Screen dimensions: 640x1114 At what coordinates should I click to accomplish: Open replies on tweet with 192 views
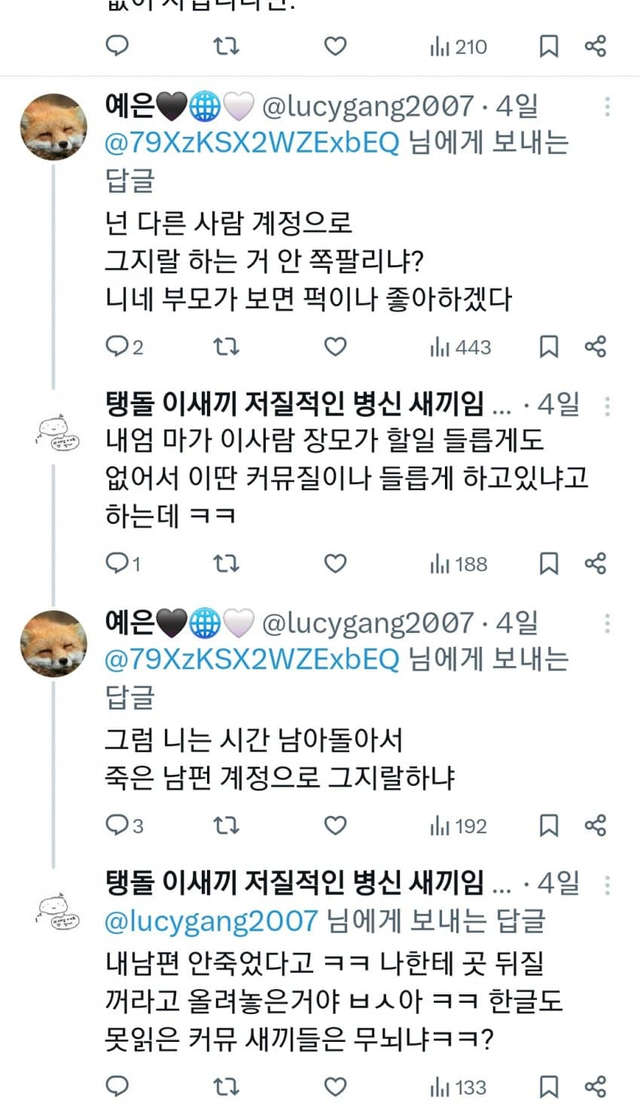pos(119,826)
